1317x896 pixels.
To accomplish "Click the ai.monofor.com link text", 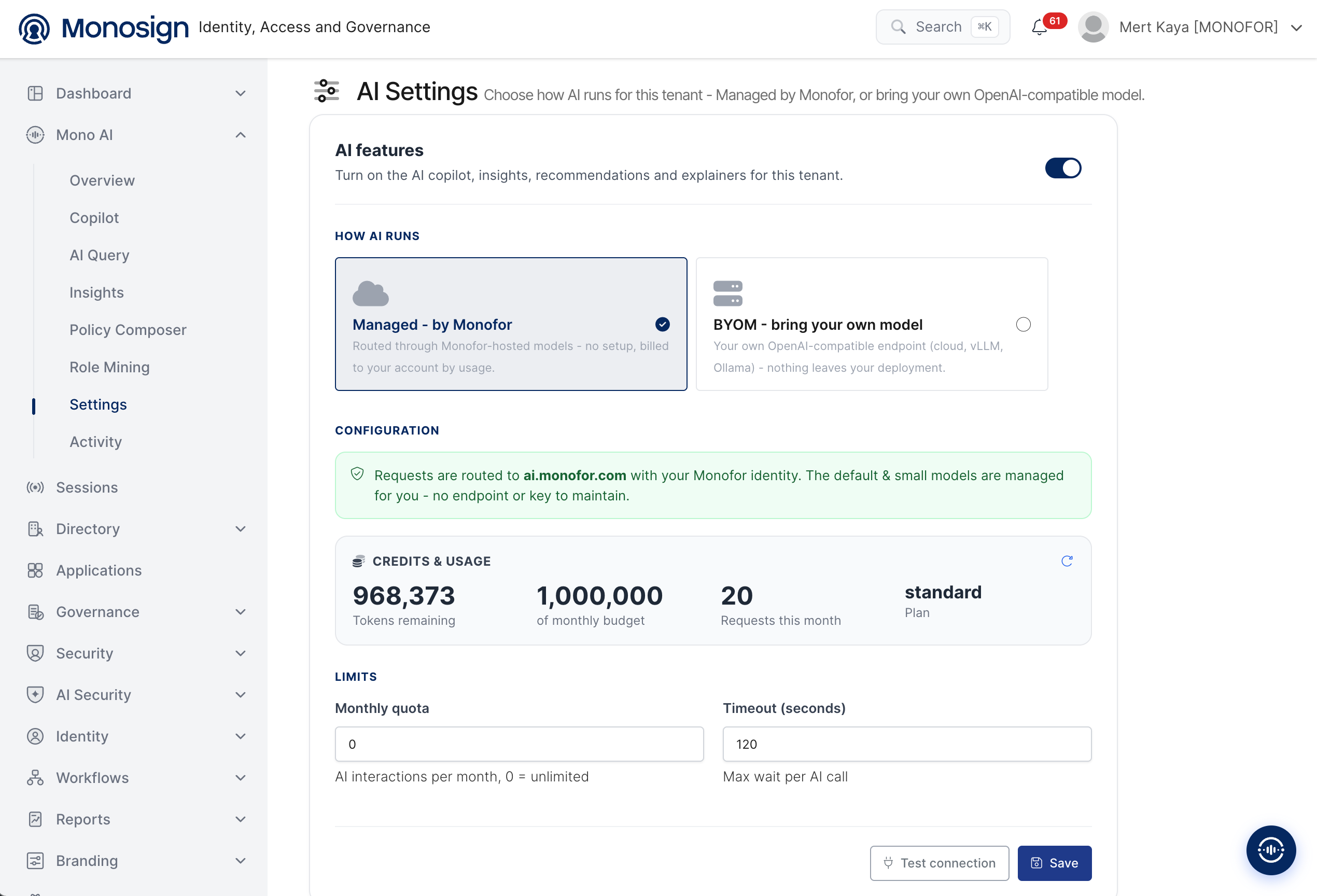I will coord(574,475).
